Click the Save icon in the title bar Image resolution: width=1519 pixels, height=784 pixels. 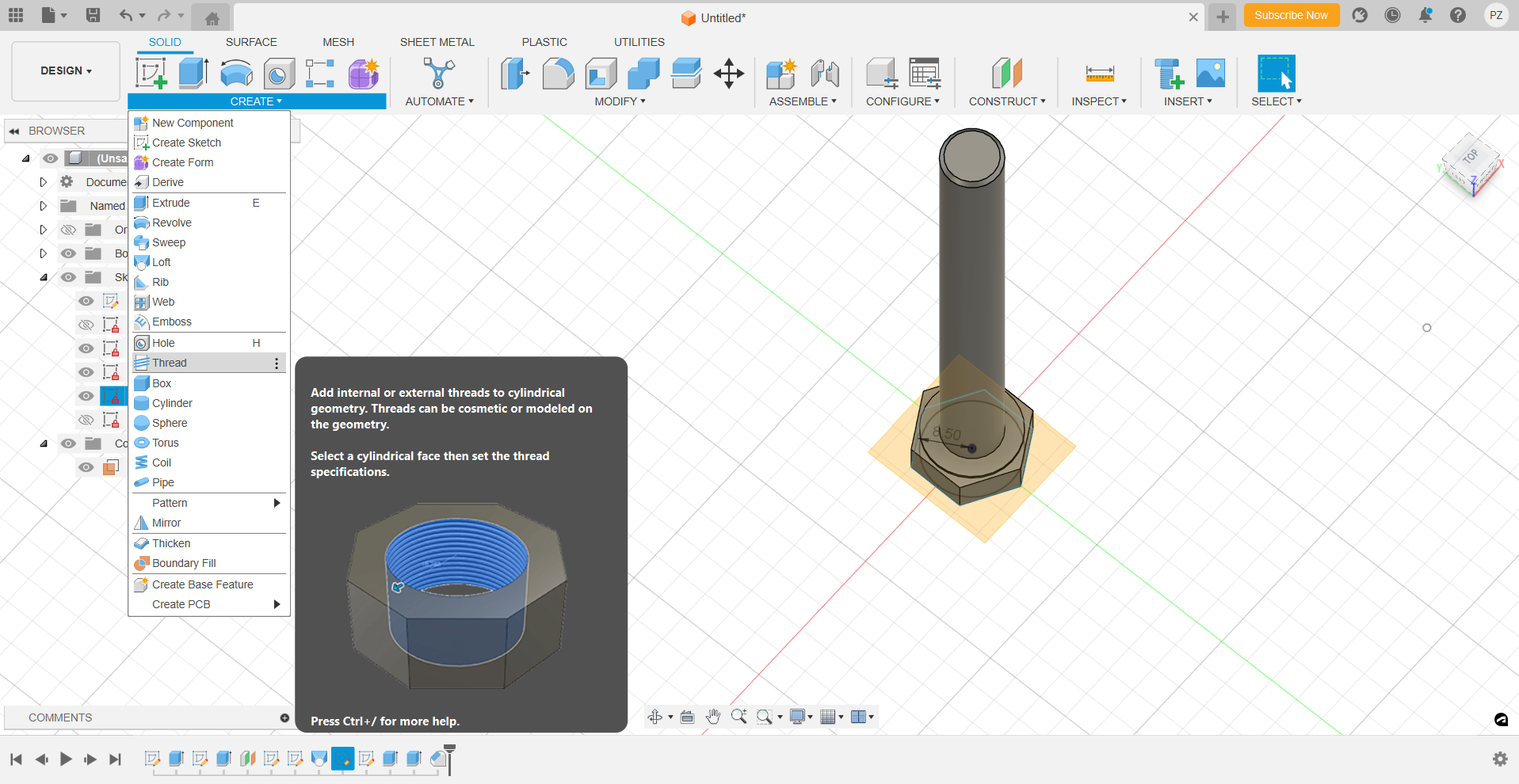[x=93, y=15]
